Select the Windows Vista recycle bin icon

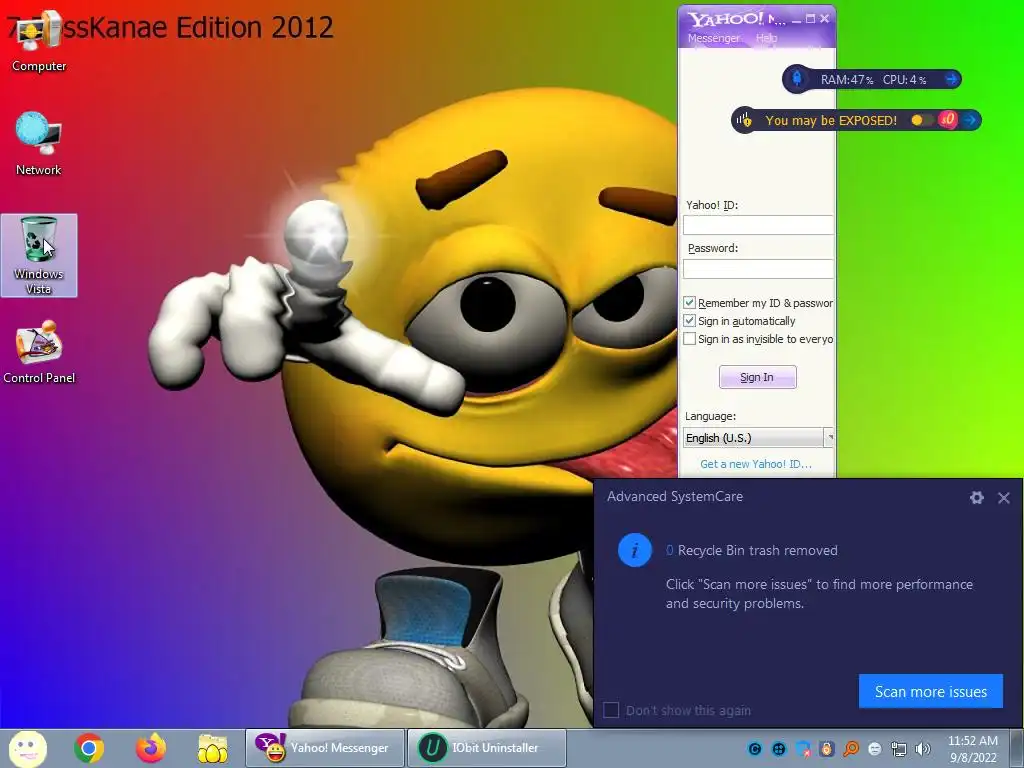point(39,255)
